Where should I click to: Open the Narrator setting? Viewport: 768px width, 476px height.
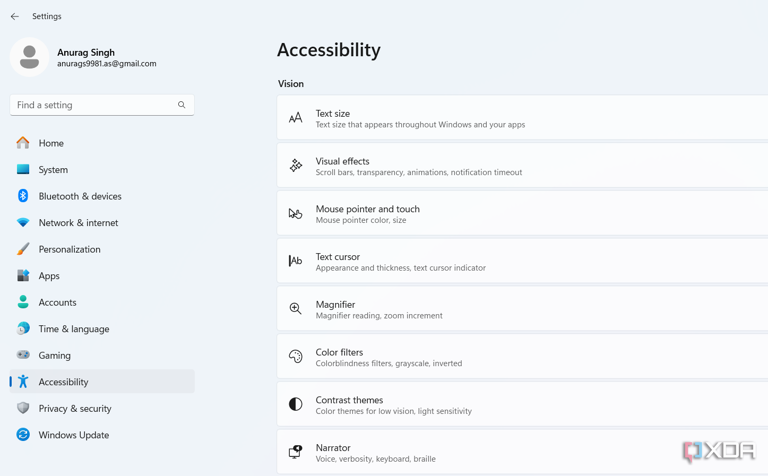(522, 452)
